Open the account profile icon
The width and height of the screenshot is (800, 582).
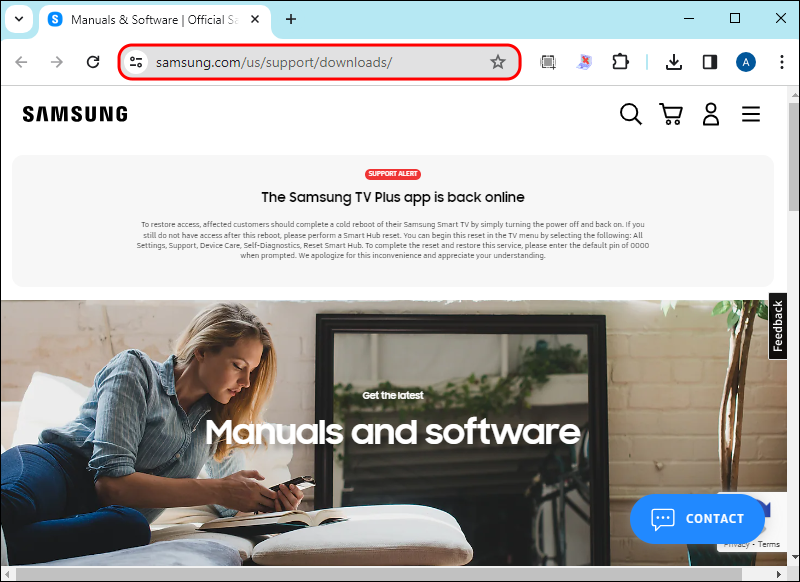tap(711, 114)
